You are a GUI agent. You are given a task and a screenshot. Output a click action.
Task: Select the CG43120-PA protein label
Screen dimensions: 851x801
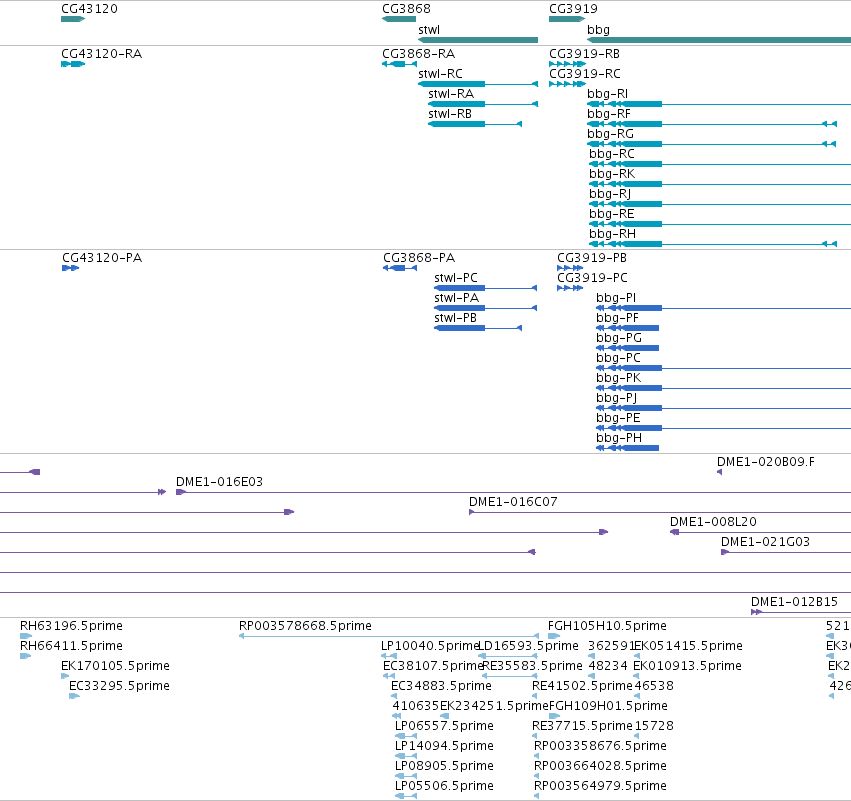(x=102, y=258)
